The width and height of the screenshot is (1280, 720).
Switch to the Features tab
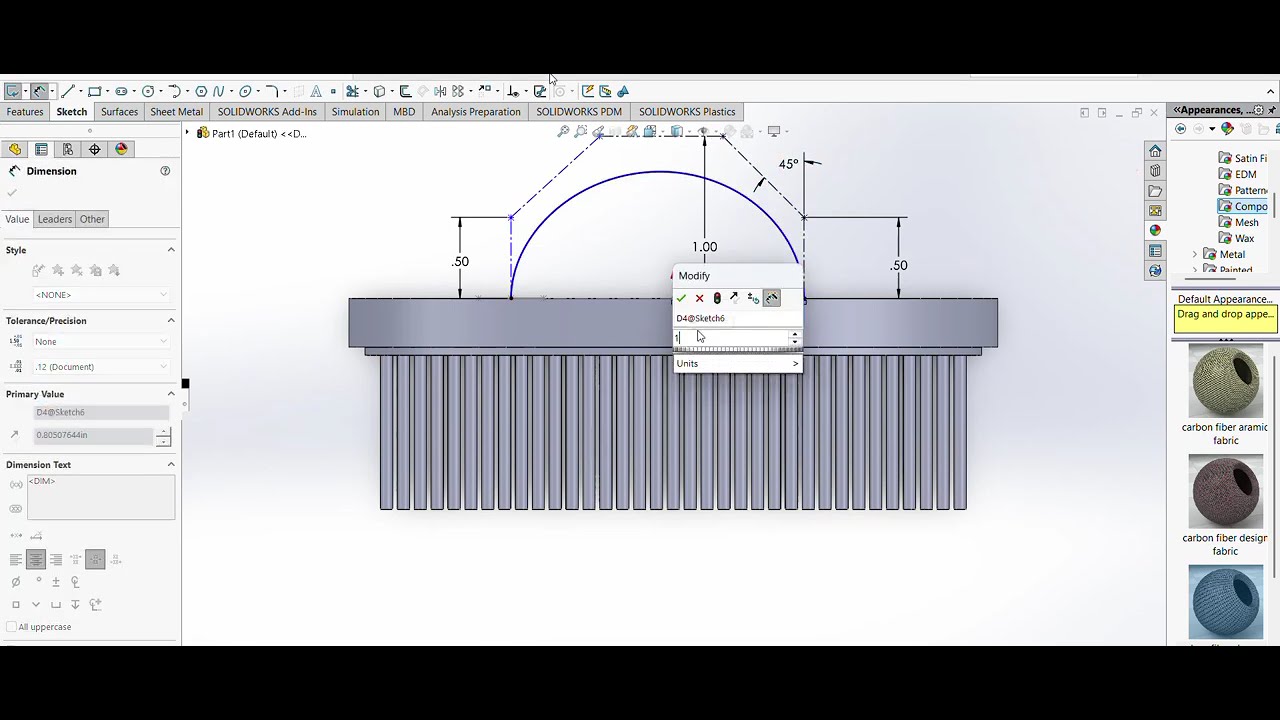click(25, 112)
